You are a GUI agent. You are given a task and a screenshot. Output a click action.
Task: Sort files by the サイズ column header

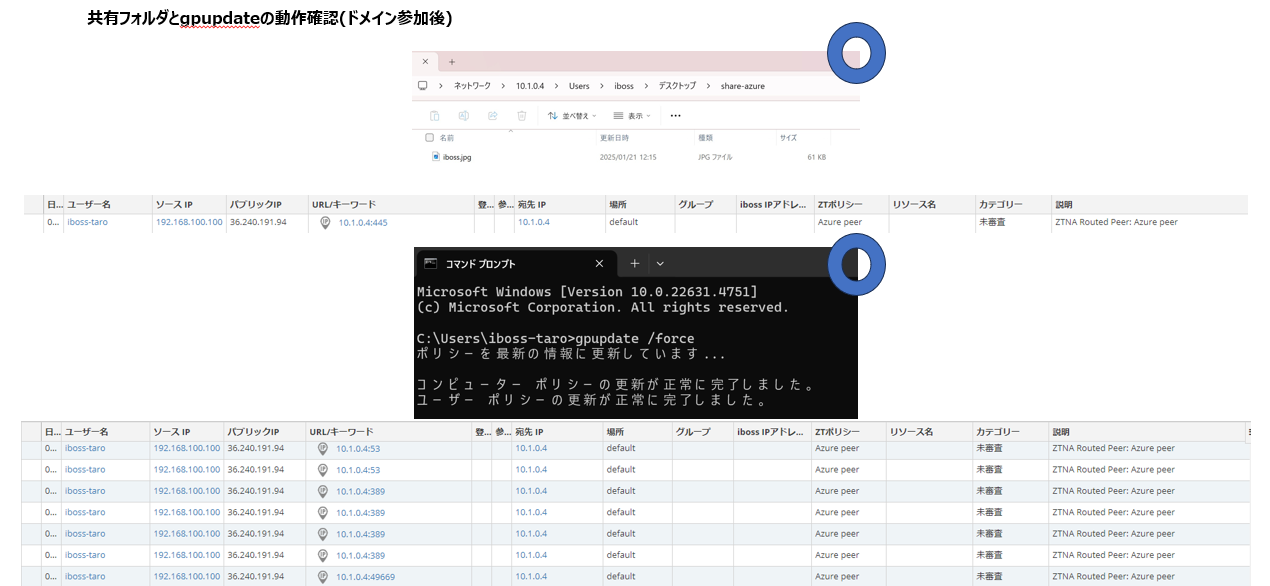788,138
